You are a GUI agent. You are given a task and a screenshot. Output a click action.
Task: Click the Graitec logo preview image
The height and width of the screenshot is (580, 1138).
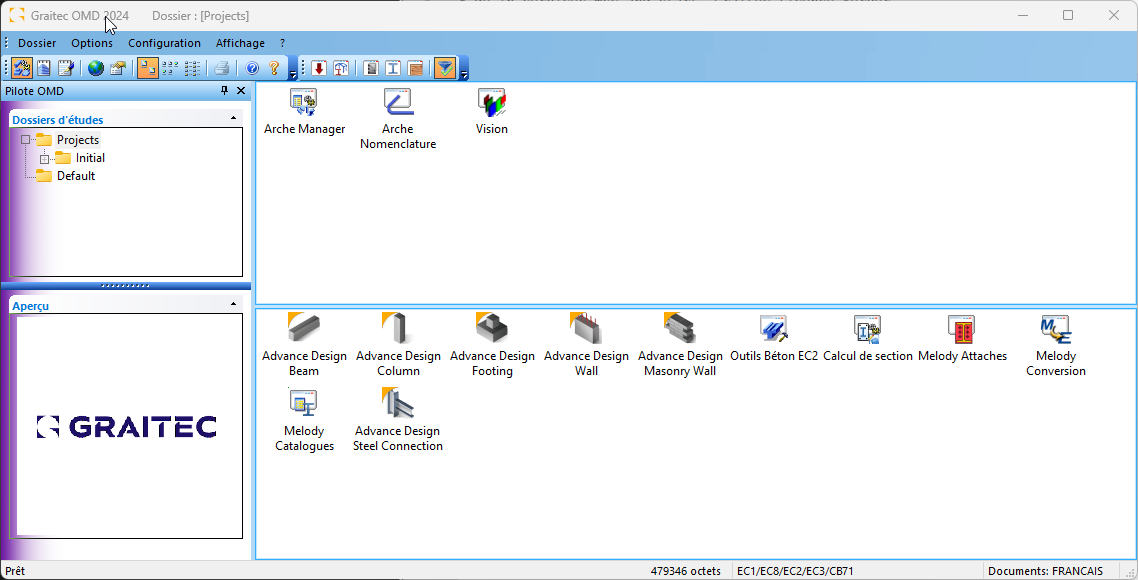coord(127,427)
